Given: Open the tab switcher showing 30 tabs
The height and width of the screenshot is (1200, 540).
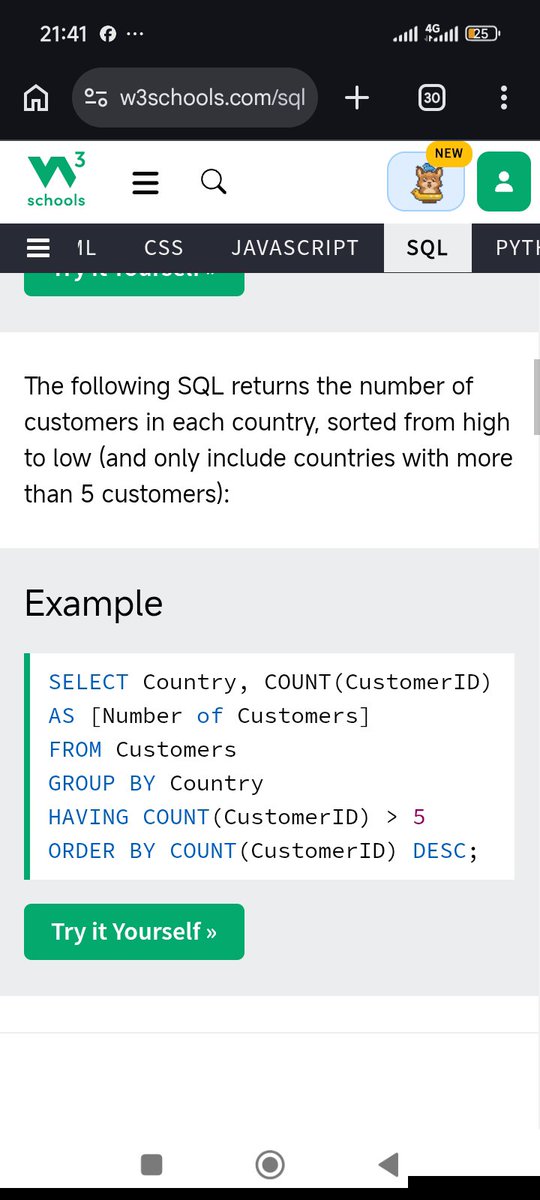Looking at the screenshot, I should 432,97.
